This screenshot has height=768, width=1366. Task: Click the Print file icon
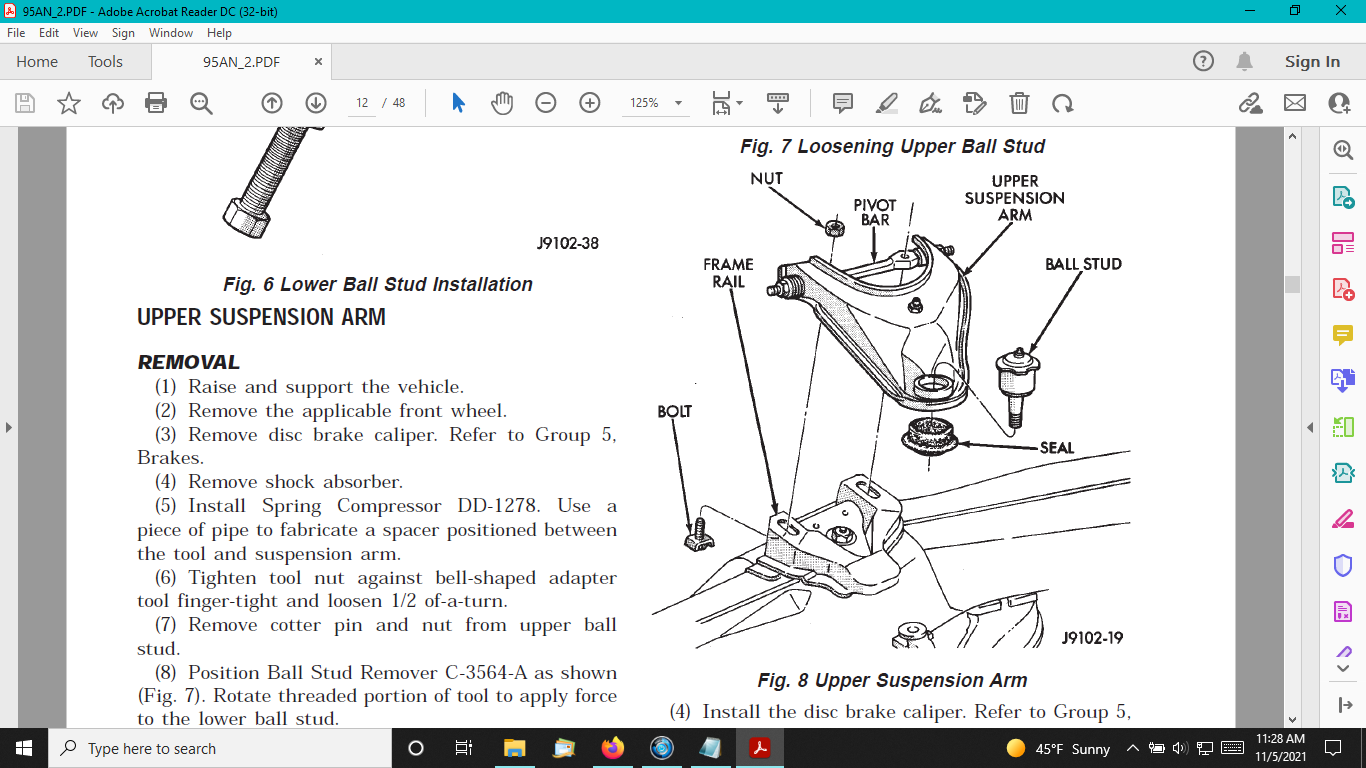coord(155,103)
